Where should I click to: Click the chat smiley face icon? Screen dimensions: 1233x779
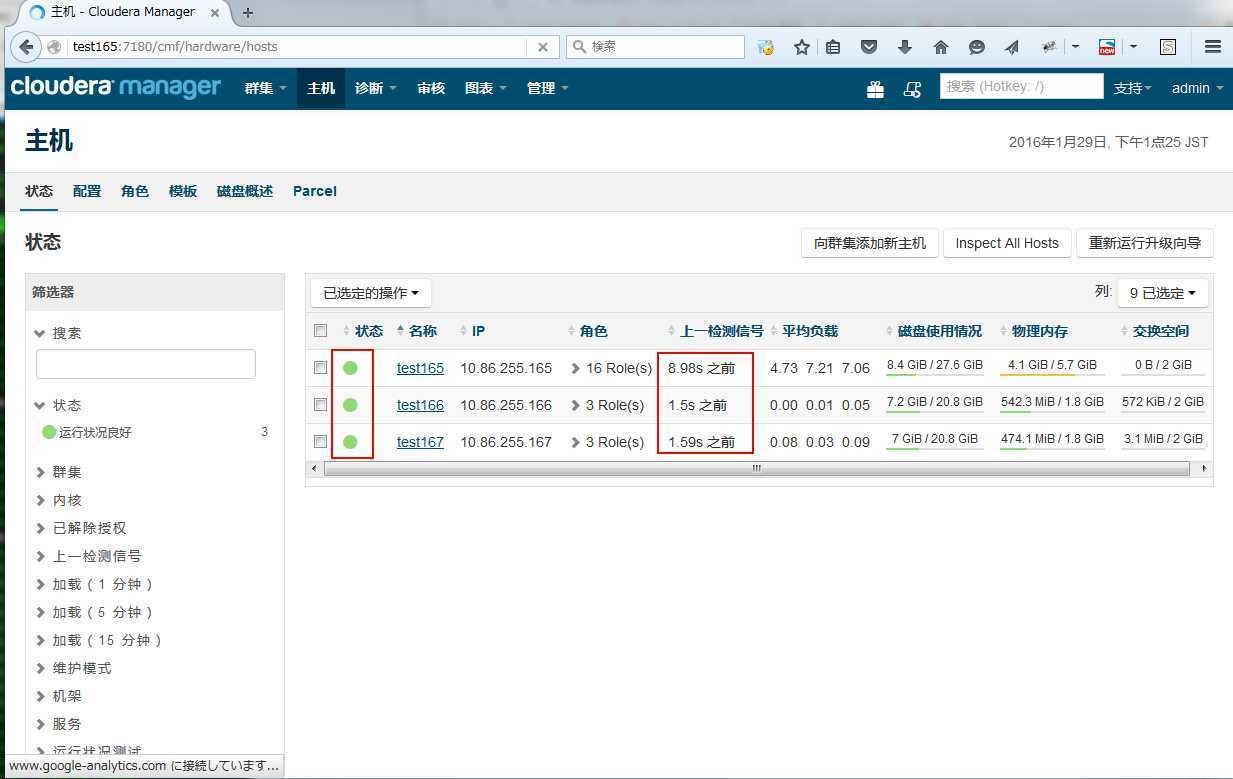[x=977, y=47]
